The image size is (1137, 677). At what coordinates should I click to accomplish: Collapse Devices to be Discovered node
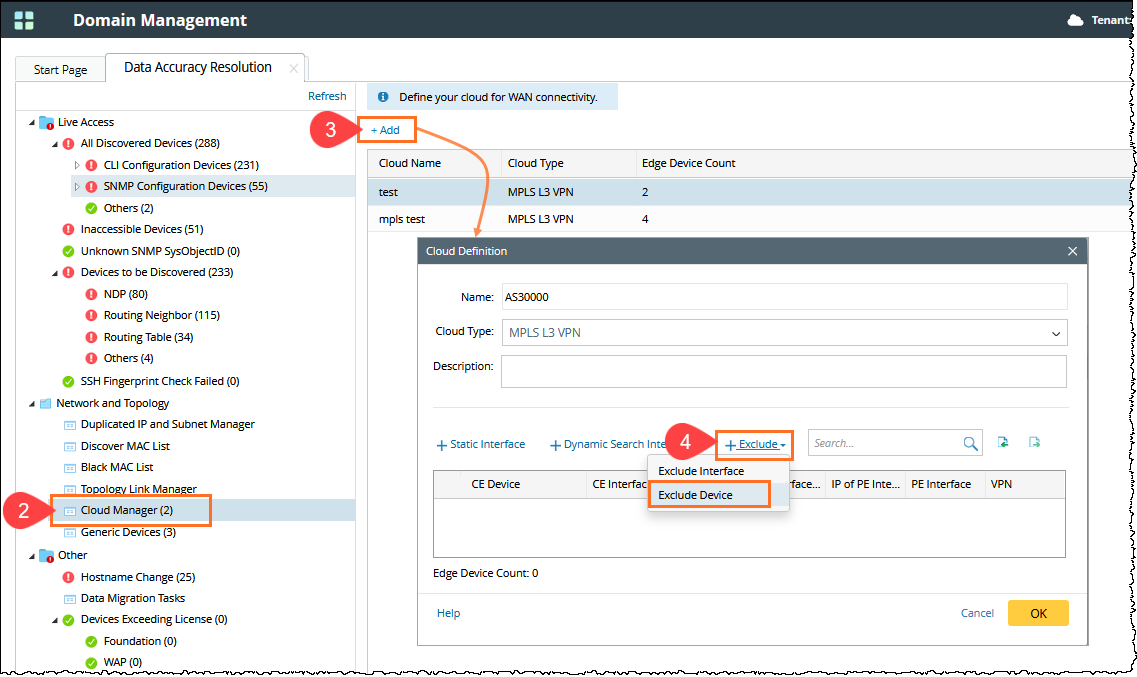click(55, 273)
